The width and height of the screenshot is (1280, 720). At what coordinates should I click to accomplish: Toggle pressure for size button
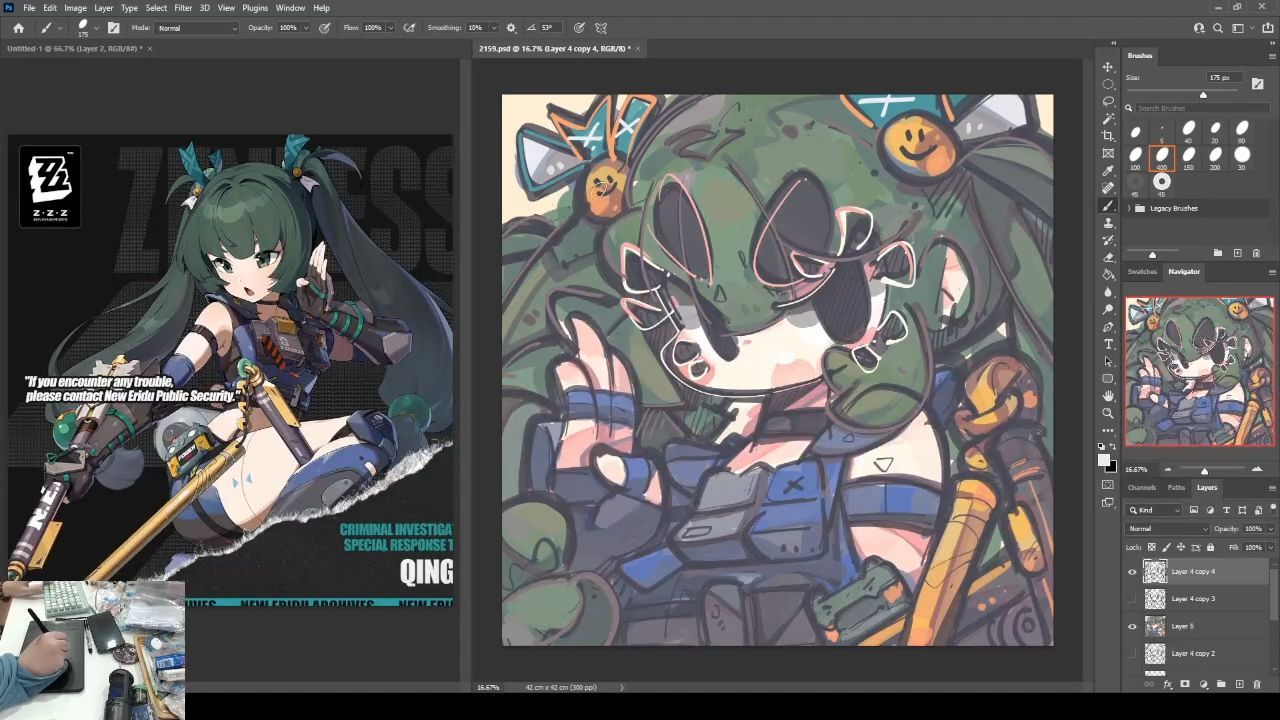579,28
